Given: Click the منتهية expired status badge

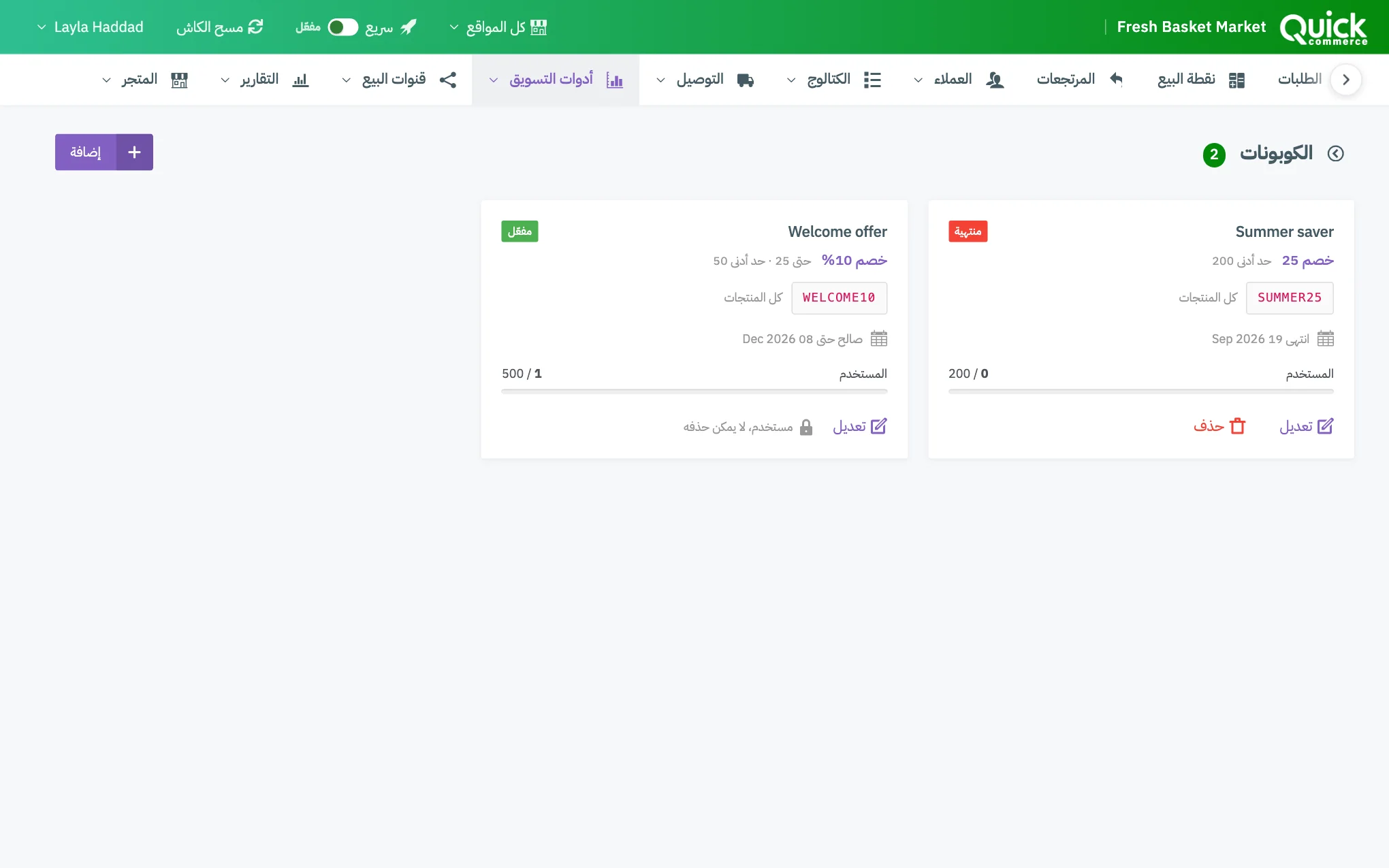Looking at the screenshot, I should 968,231.
